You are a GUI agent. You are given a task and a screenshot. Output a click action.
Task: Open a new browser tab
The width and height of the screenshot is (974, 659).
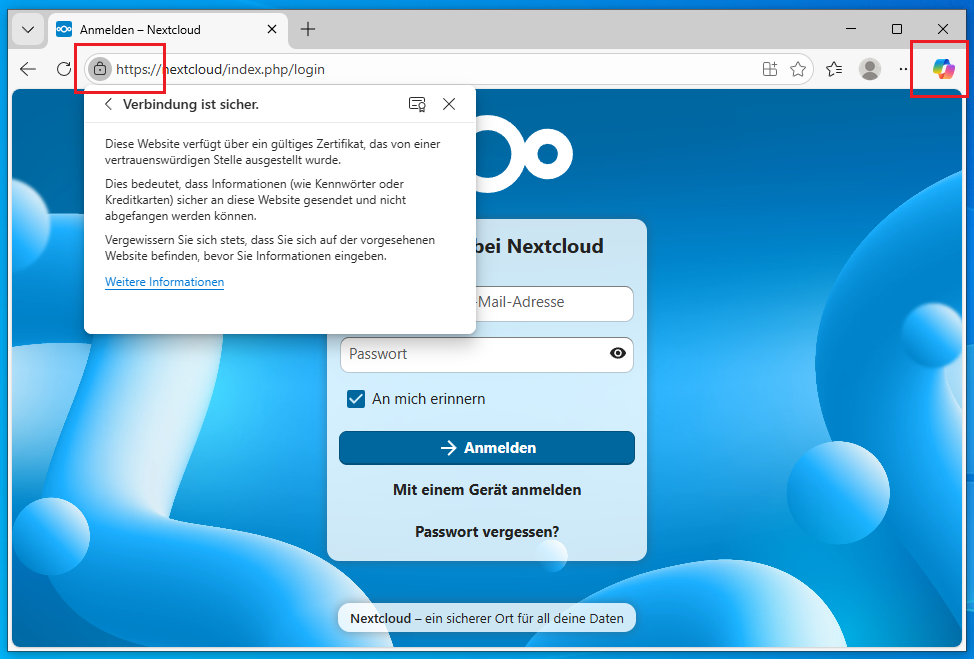click(x=308, y=29)
